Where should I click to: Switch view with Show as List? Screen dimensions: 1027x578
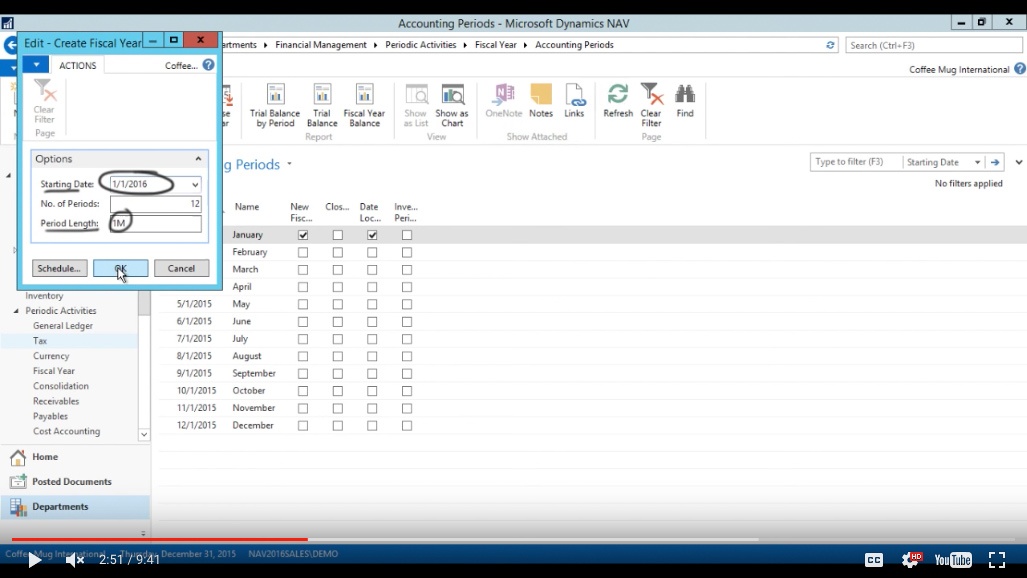[416, 105]
